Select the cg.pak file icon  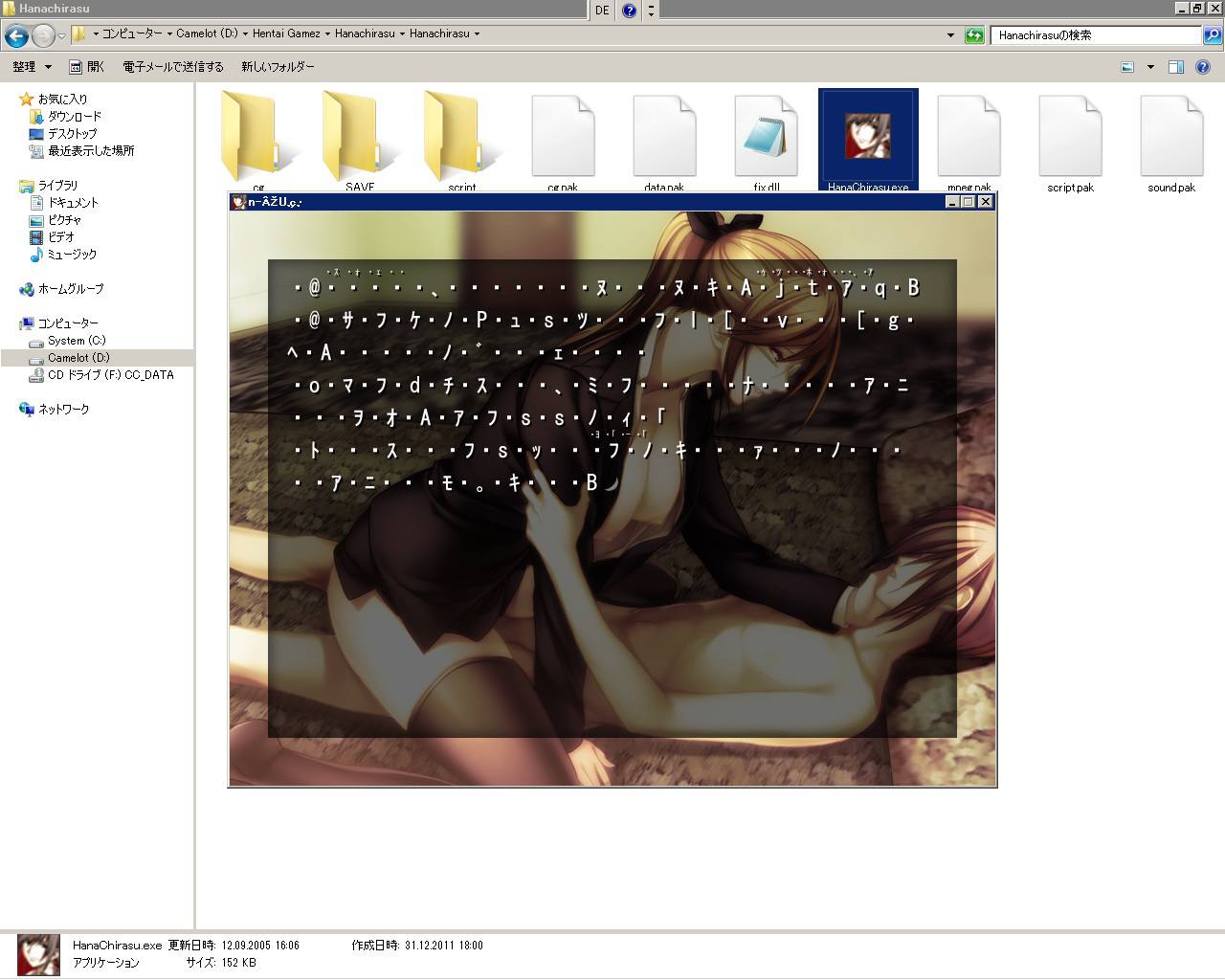[563, 135]
